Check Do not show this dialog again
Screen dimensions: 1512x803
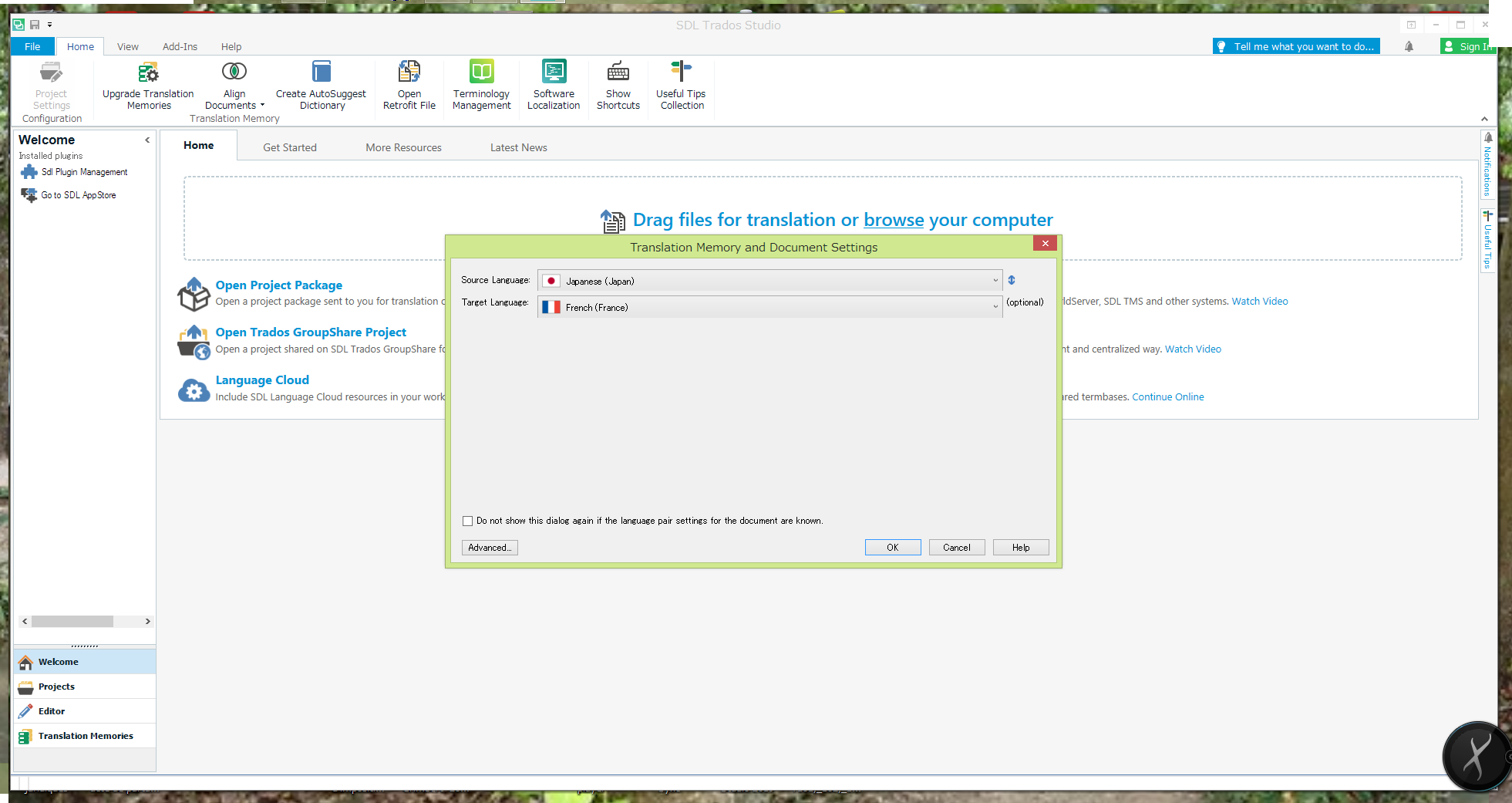pos(467,521)
